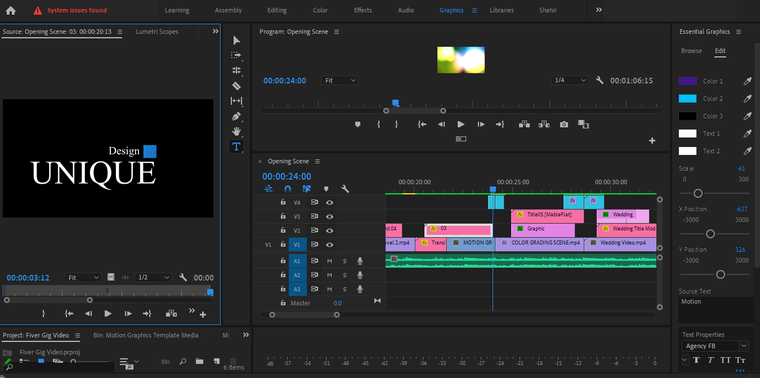Select the Type tool in toolbar
Image resolution: width=760 pixels, height=378 pixels.
236,146
